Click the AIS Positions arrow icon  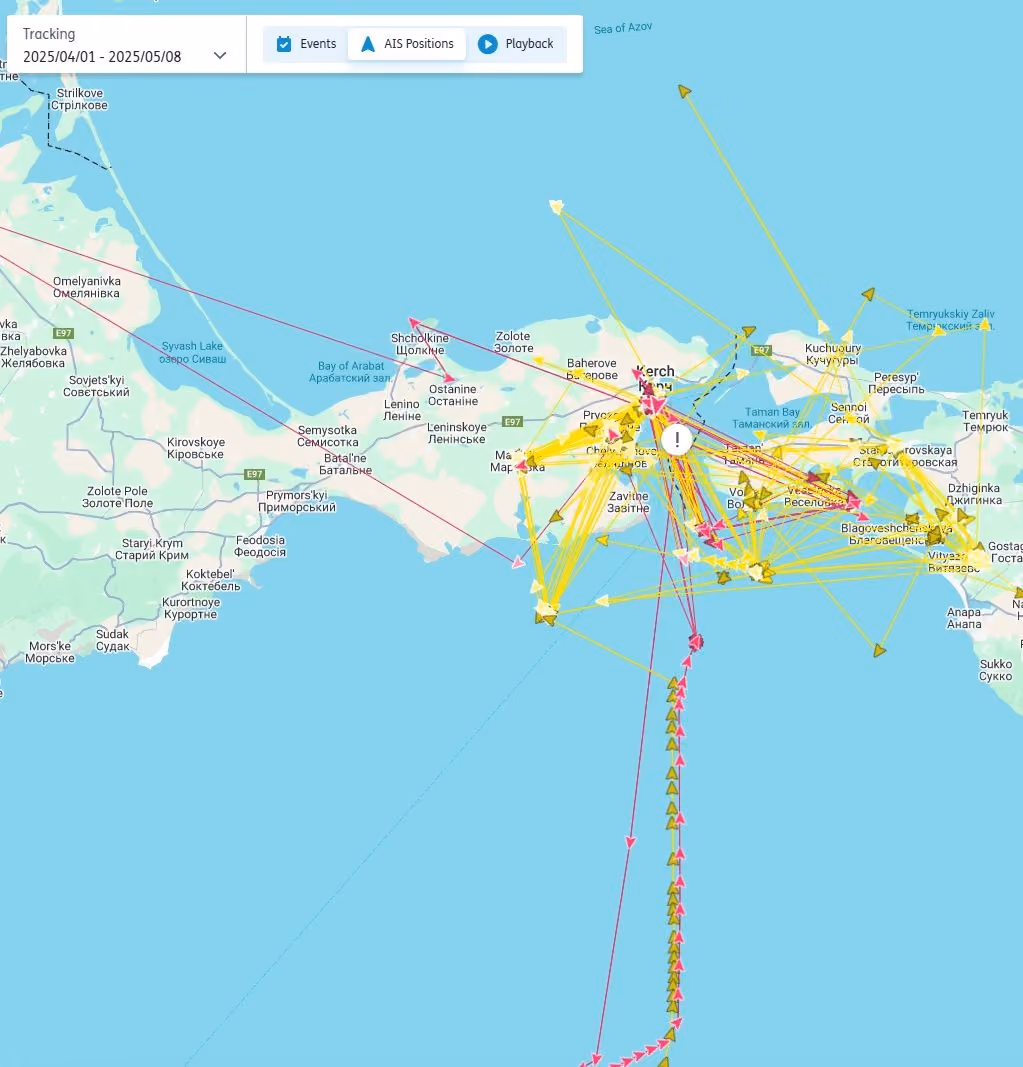[x=368, y=44]
